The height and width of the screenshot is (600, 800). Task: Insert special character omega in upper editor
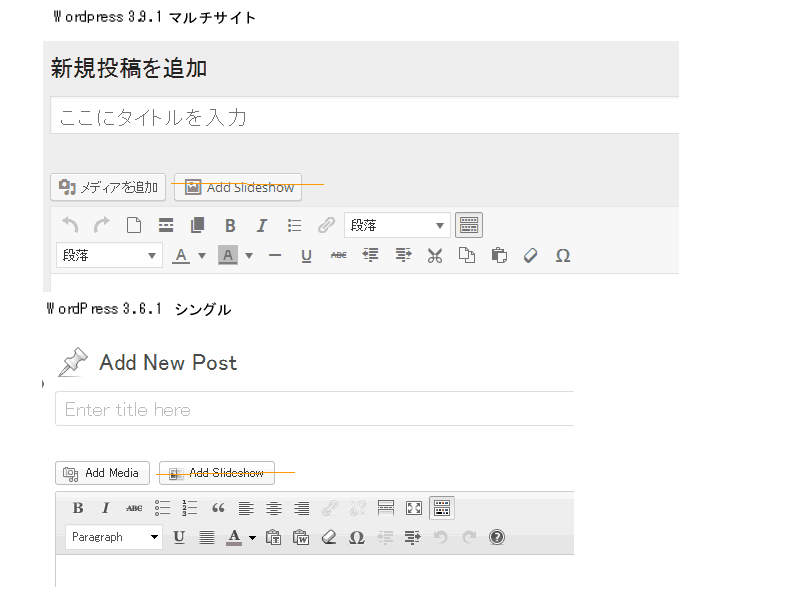pyautogui.click(x=563, y=256)
